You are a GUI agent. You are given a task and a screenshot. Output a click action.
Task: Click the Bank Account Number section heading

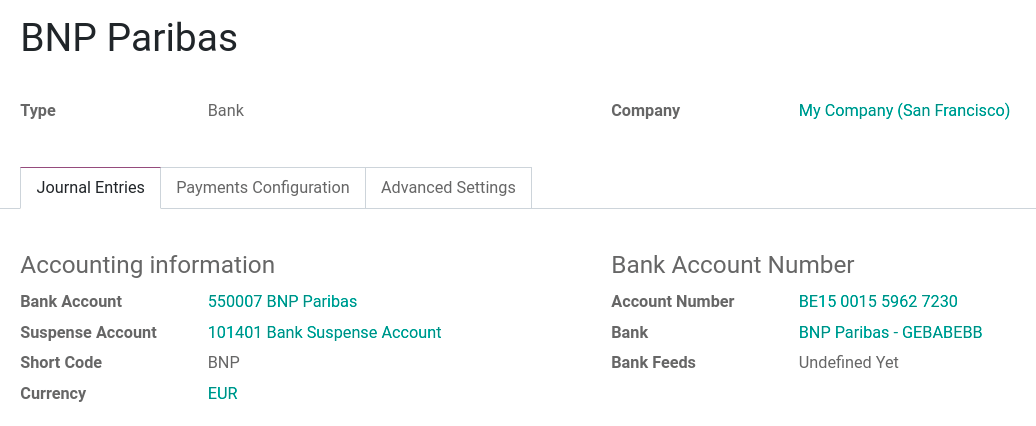(x=732, y=265)
